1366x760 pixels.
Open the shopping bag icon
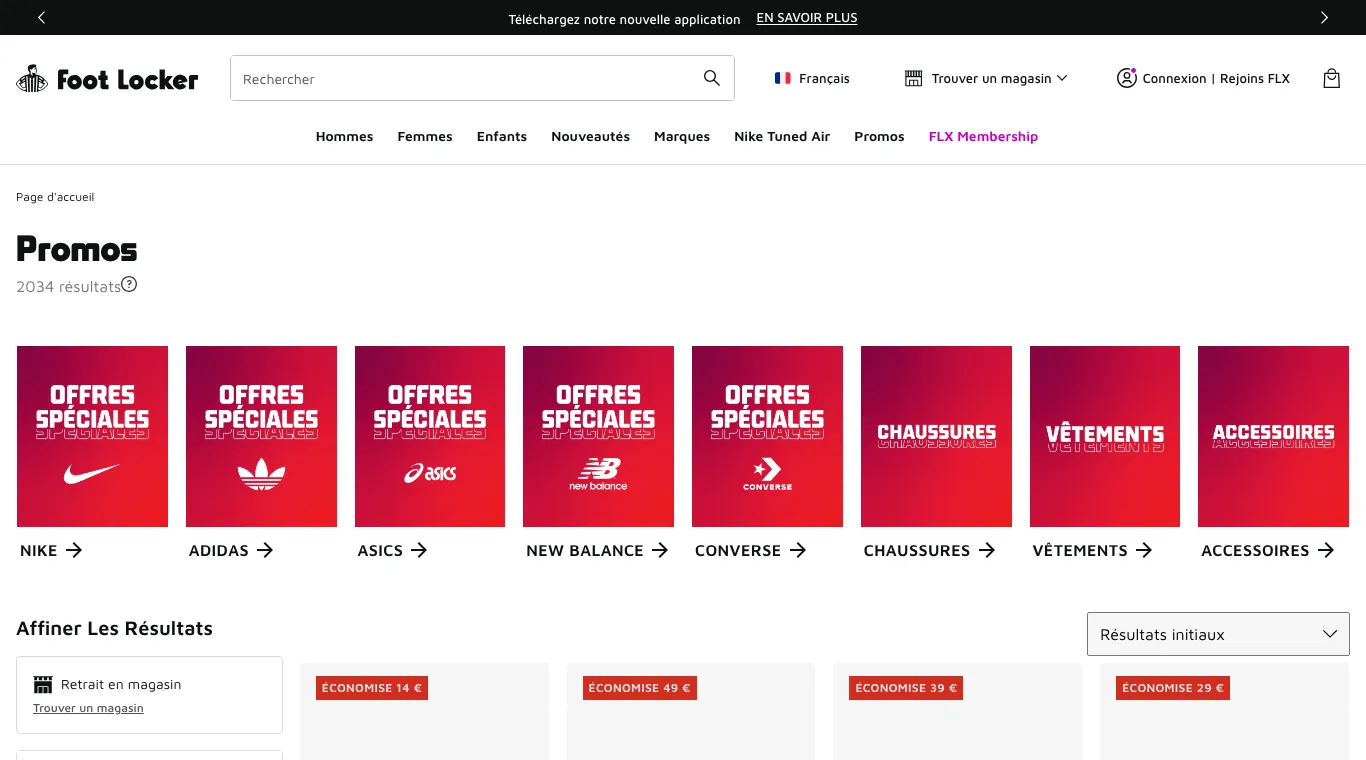pyautogui.click(x=1331, y=78)
